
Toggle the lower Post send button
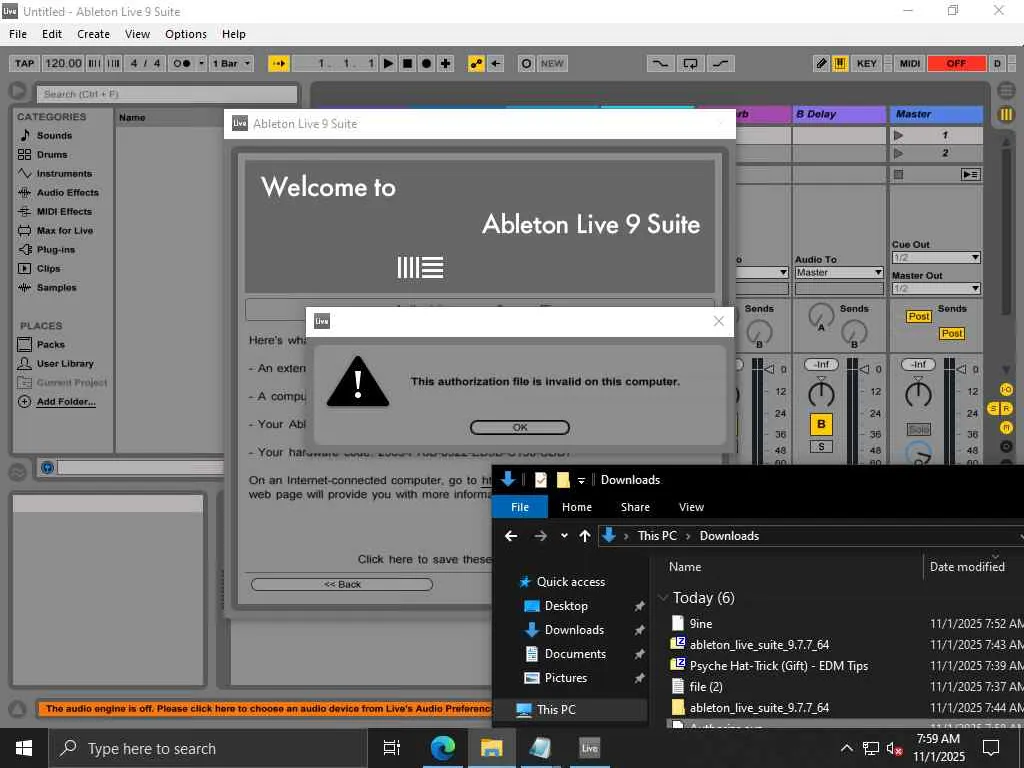tap(952, 333)
